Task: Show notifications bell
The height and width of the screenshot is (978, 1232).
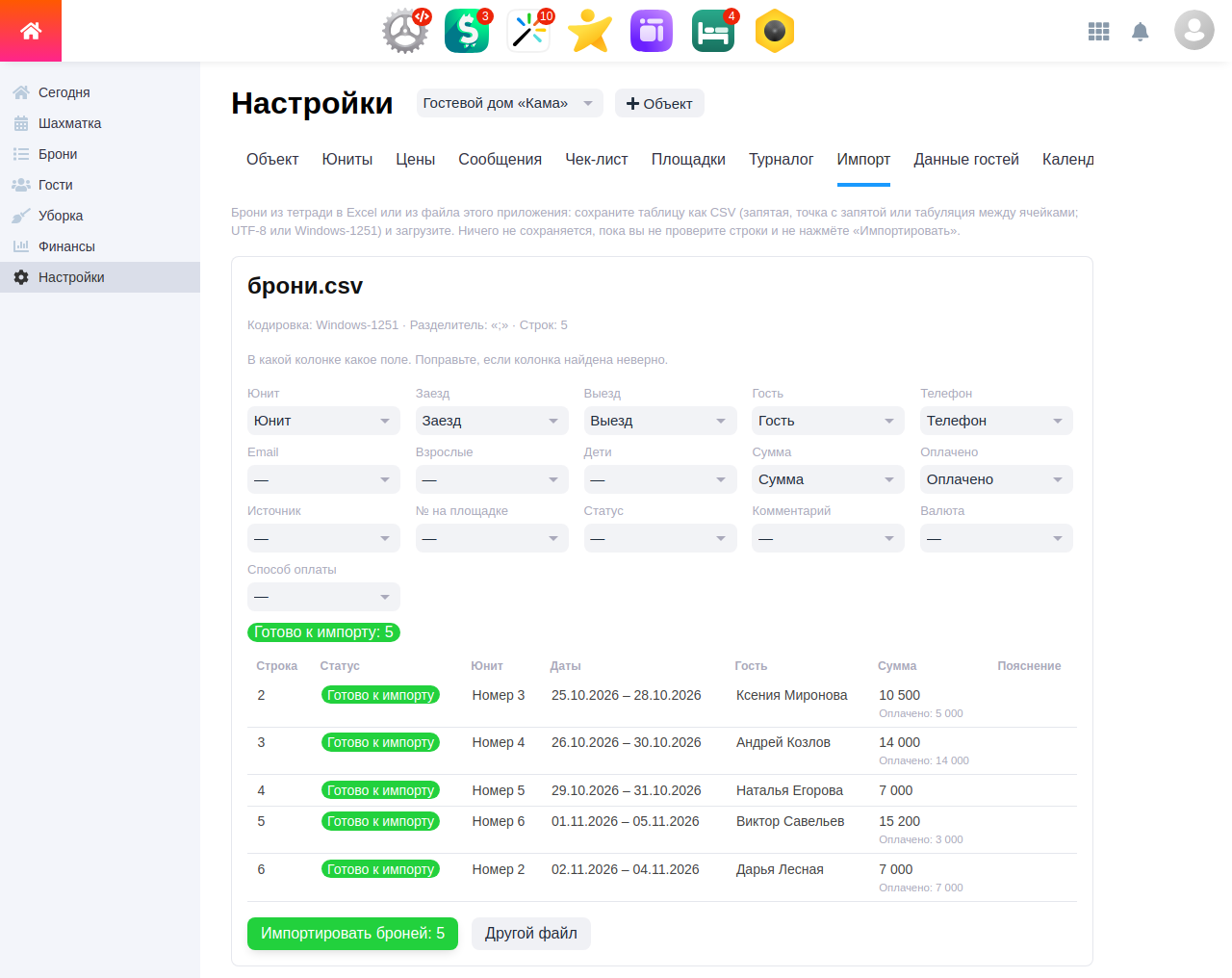Action: point(1141,32)
